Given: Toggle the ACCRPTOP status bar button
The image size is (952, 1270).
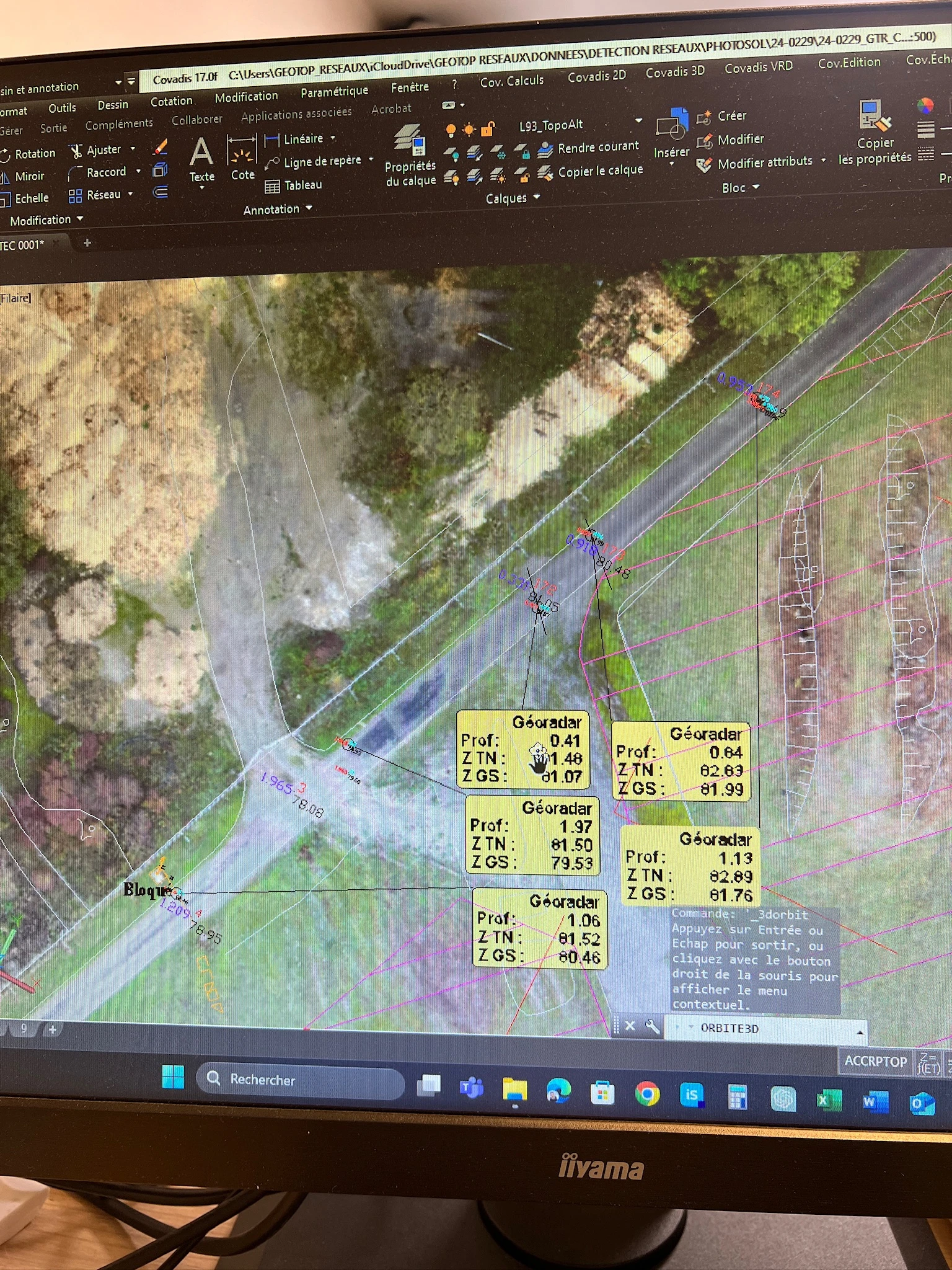Looking at the screenshot, I should pos(875,1061).
